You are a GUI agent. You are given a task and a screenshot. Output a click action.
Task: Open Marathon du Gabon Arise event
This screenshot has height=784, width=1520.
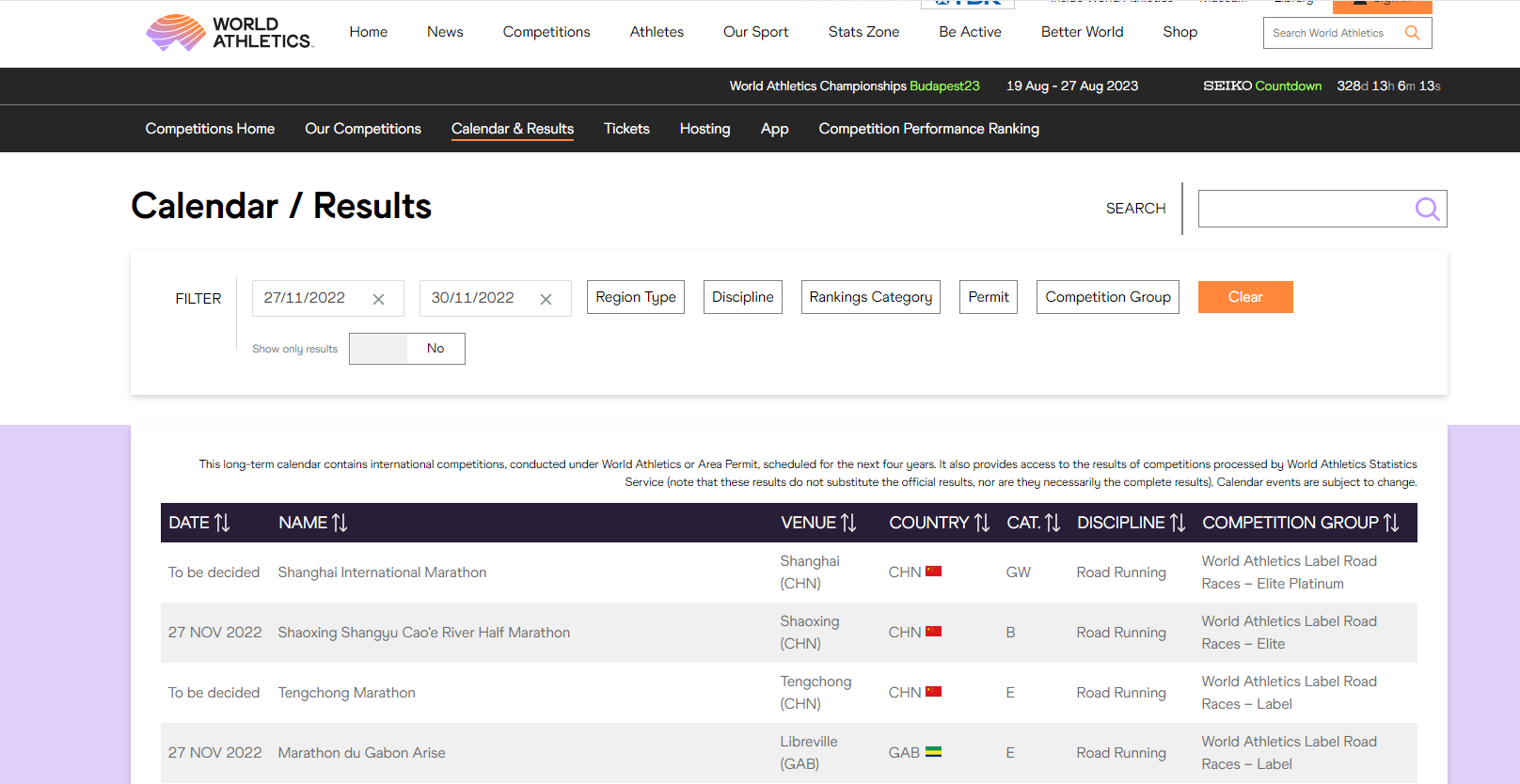click(362, 753)
